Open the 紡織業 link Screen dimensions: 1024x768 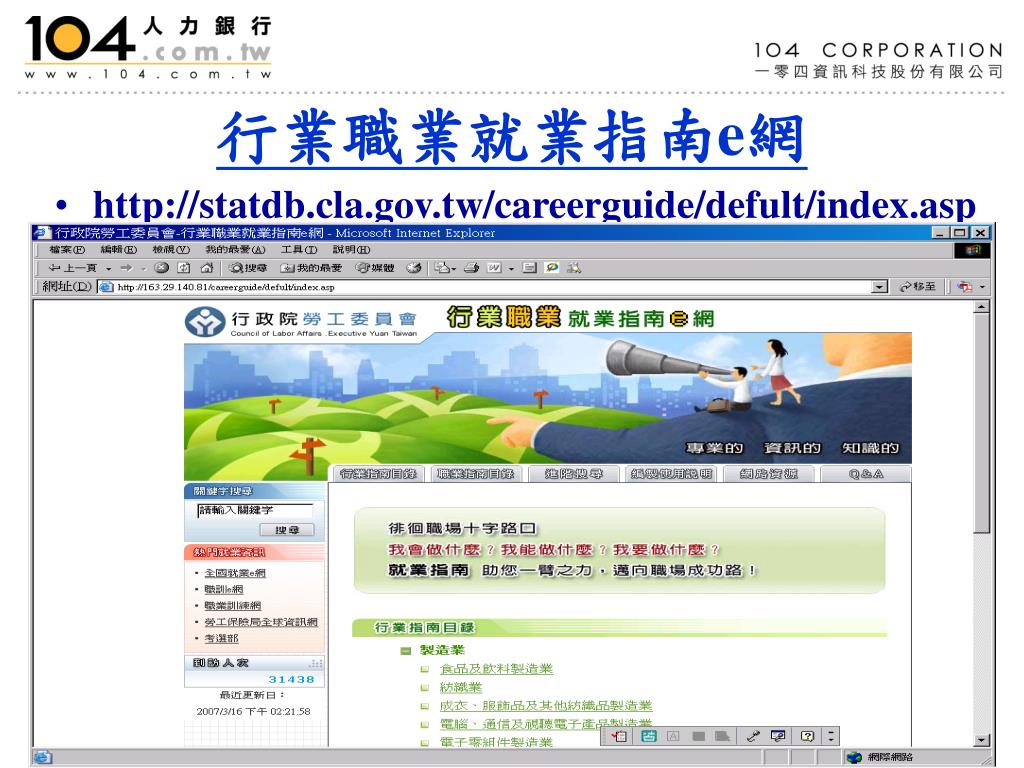tap(460, 687)
